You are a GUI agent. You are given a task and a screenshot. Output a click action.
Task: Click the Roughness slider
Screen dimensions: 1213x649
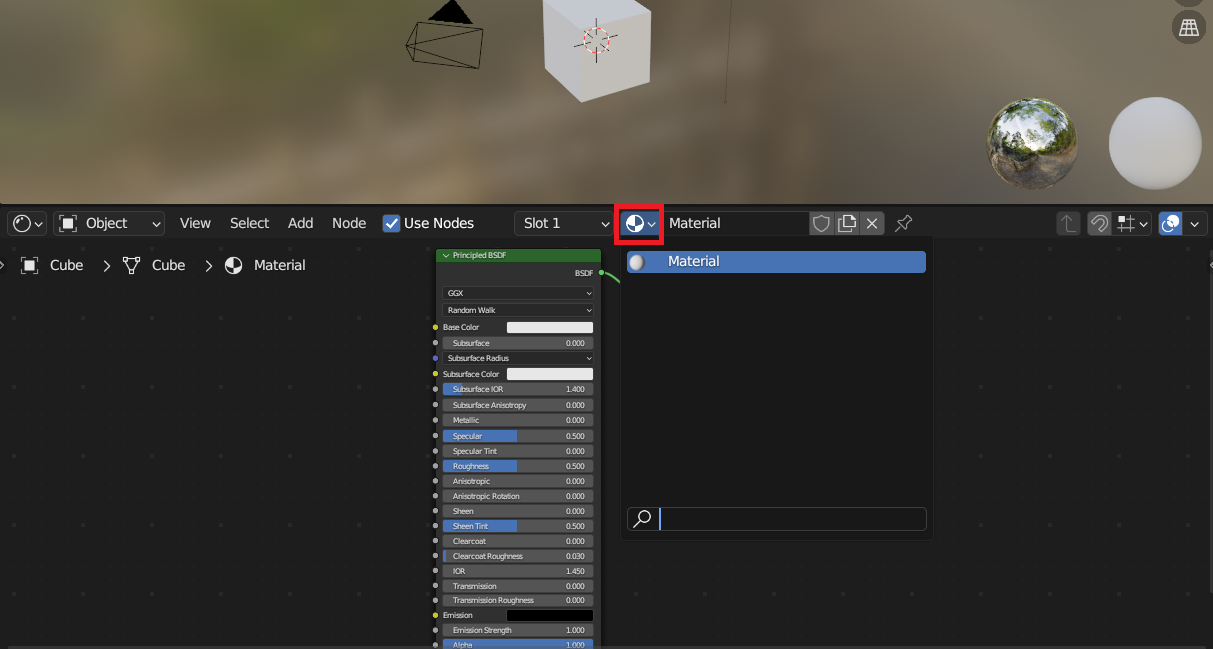[518, 466]
